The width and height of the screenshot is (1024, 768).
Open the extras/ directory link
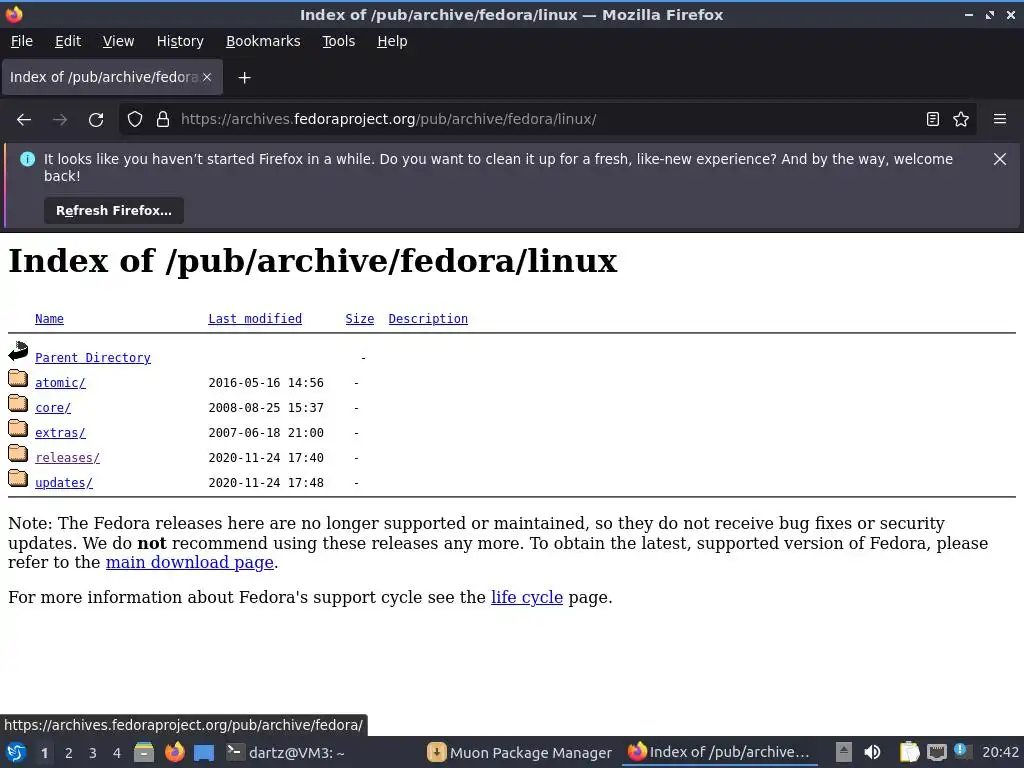[60, 432]
